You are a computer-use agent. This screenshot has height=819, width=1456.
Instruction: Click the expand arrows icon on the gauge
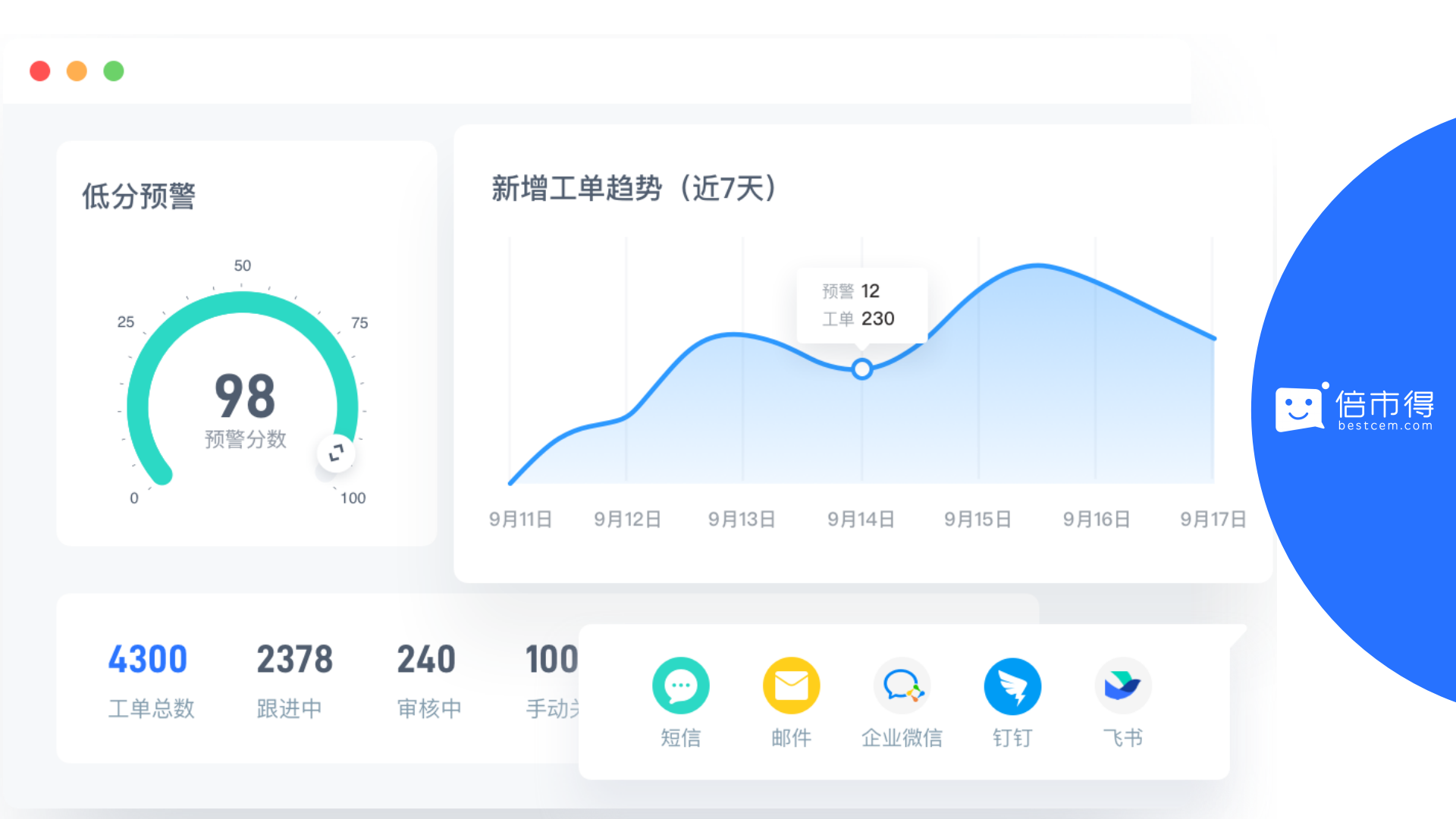click(336, 453)
